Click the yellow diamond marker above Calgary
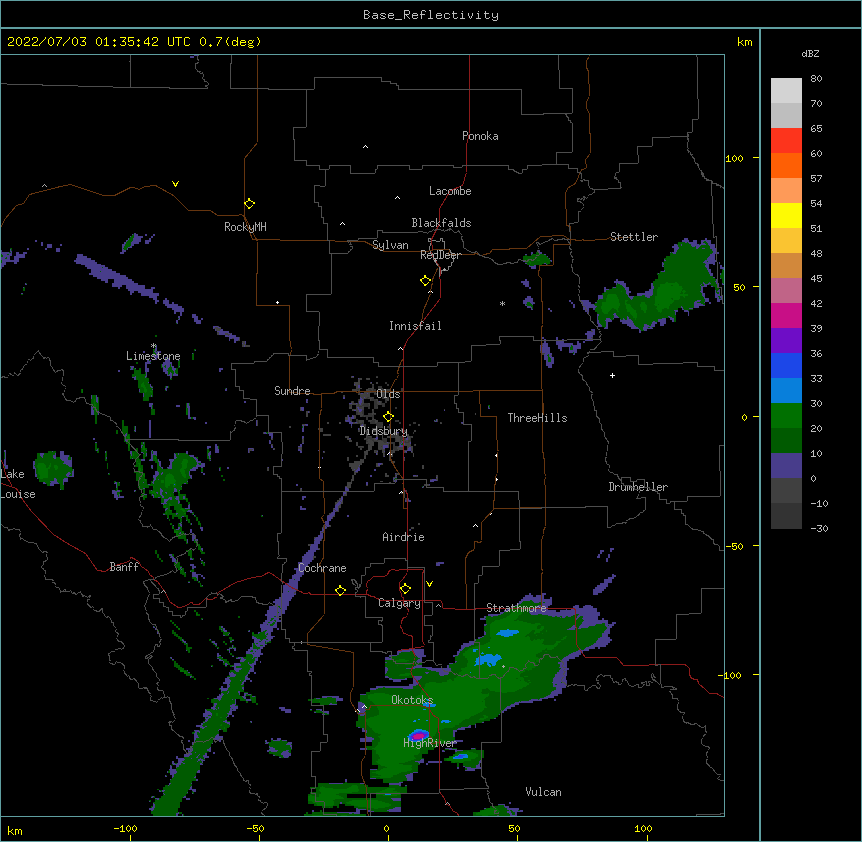862x842 pixels. point(406,589)
